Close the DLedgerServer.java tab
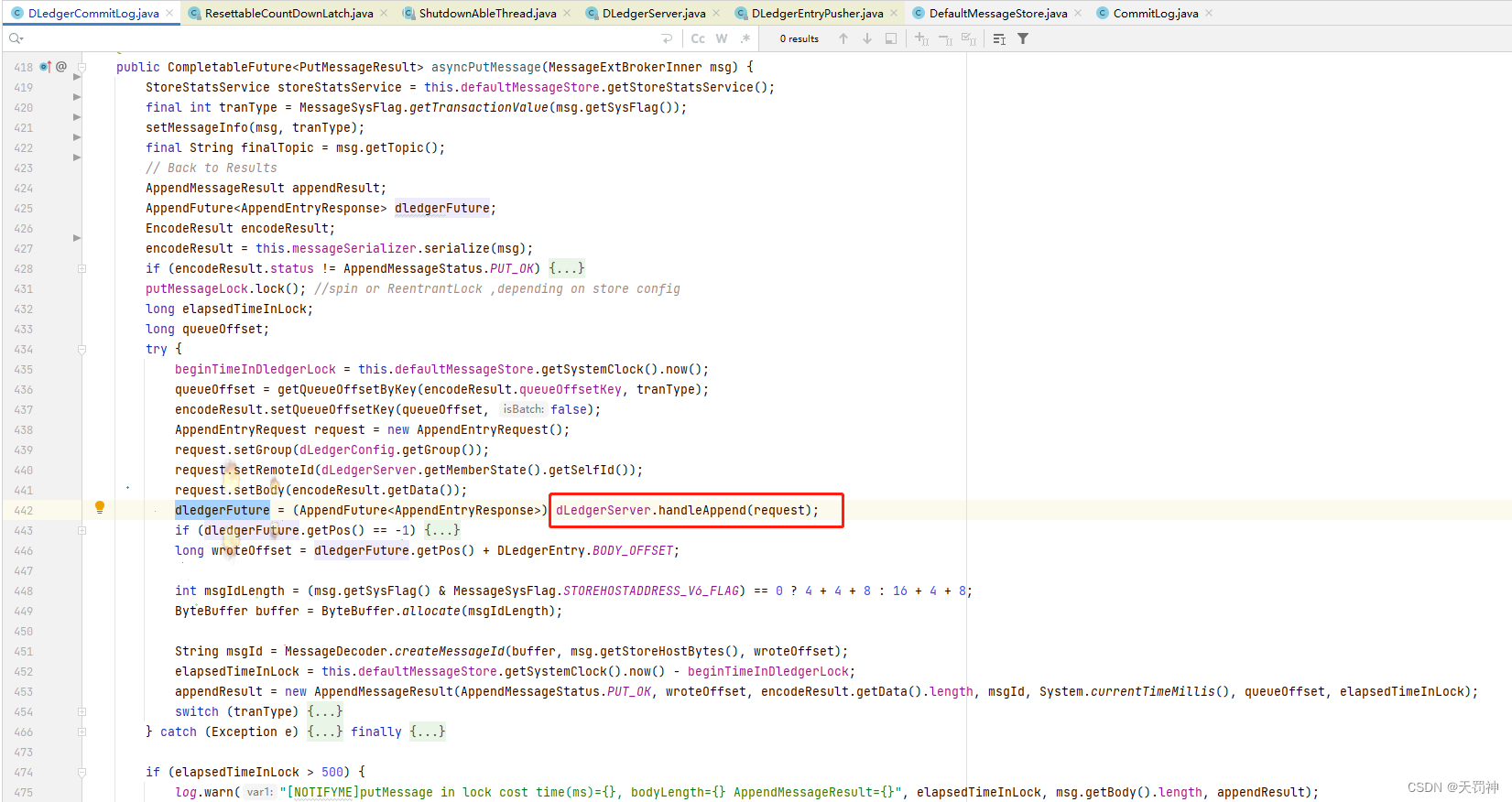This screenshot has width=1512, height=802. pos(716,13)
